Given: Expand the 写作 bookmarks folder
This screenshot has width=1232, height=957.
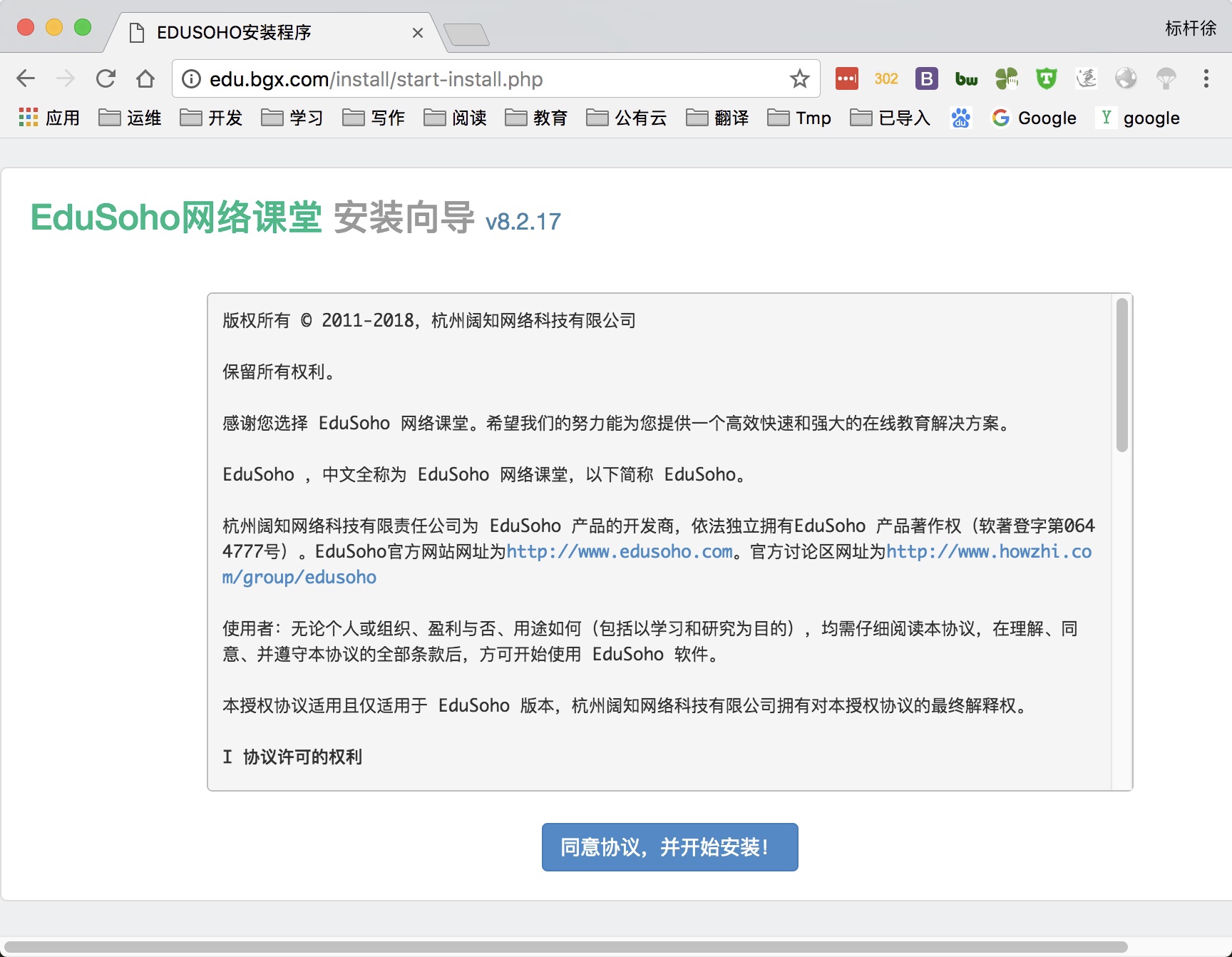Looking at the screenshot, I should [374, 118].
